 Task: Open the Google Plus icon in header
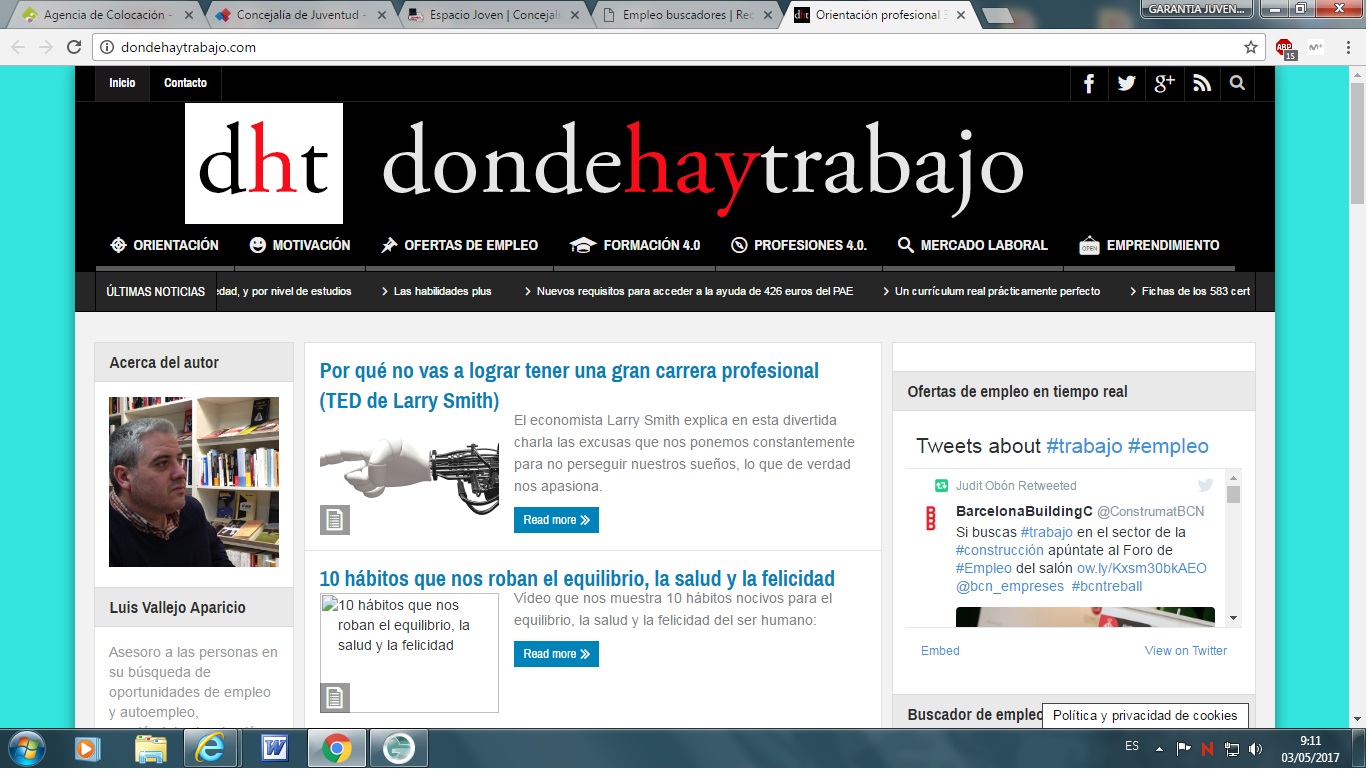click(x=1164, y=83)
